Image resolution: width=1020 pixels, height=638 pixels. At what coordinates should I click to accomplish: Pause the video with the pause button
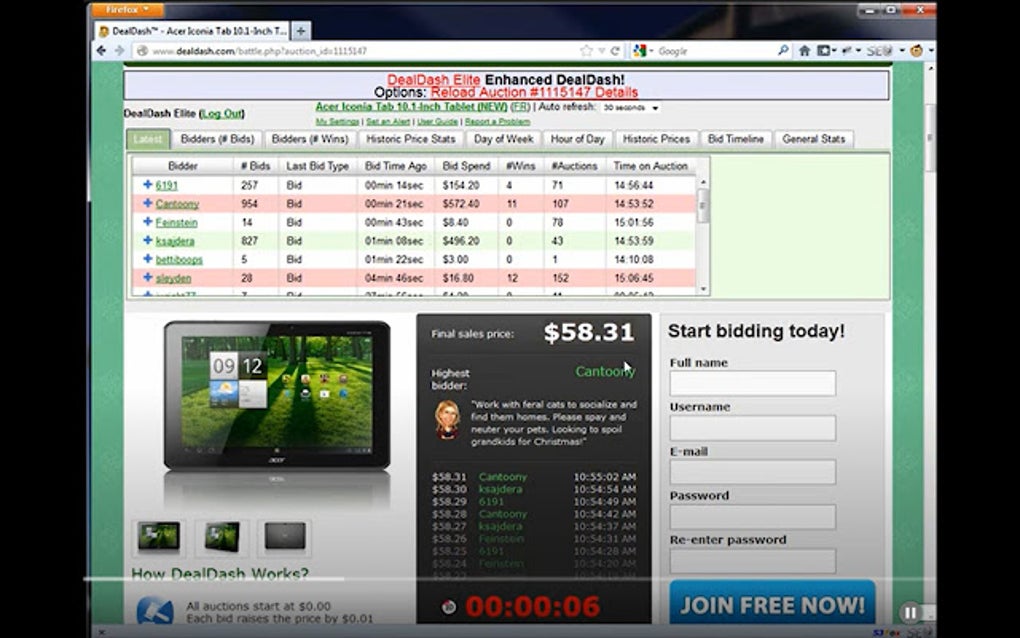[910, 612]
